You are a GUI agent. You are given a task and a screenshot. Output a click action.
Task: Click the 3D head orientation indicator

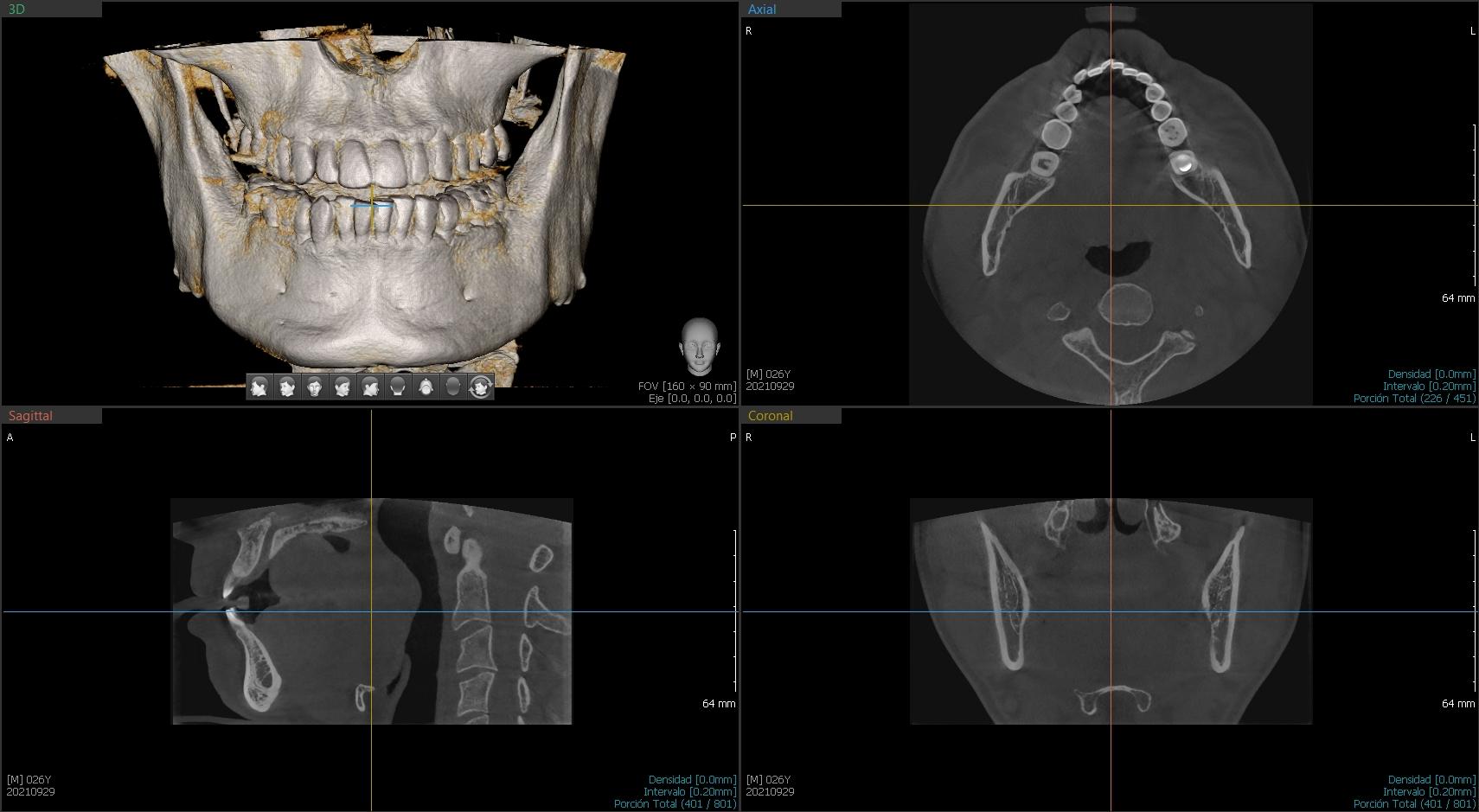click(x=699, y=345)
